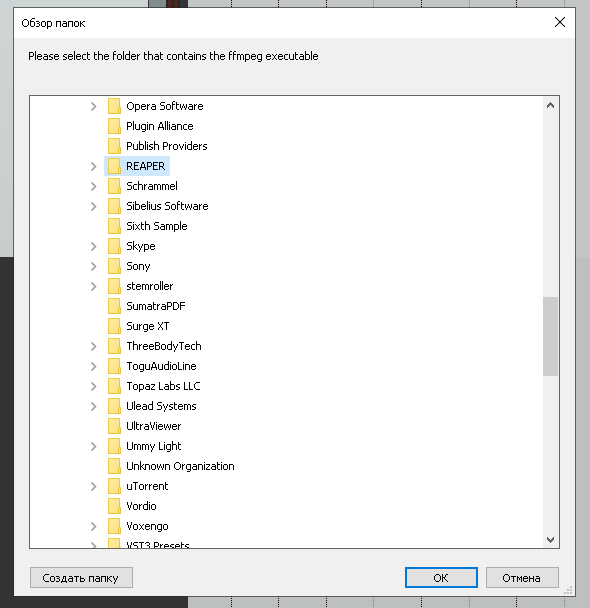Click the scrollbar down arrow

pyautogui.click(x=550, y=539)
